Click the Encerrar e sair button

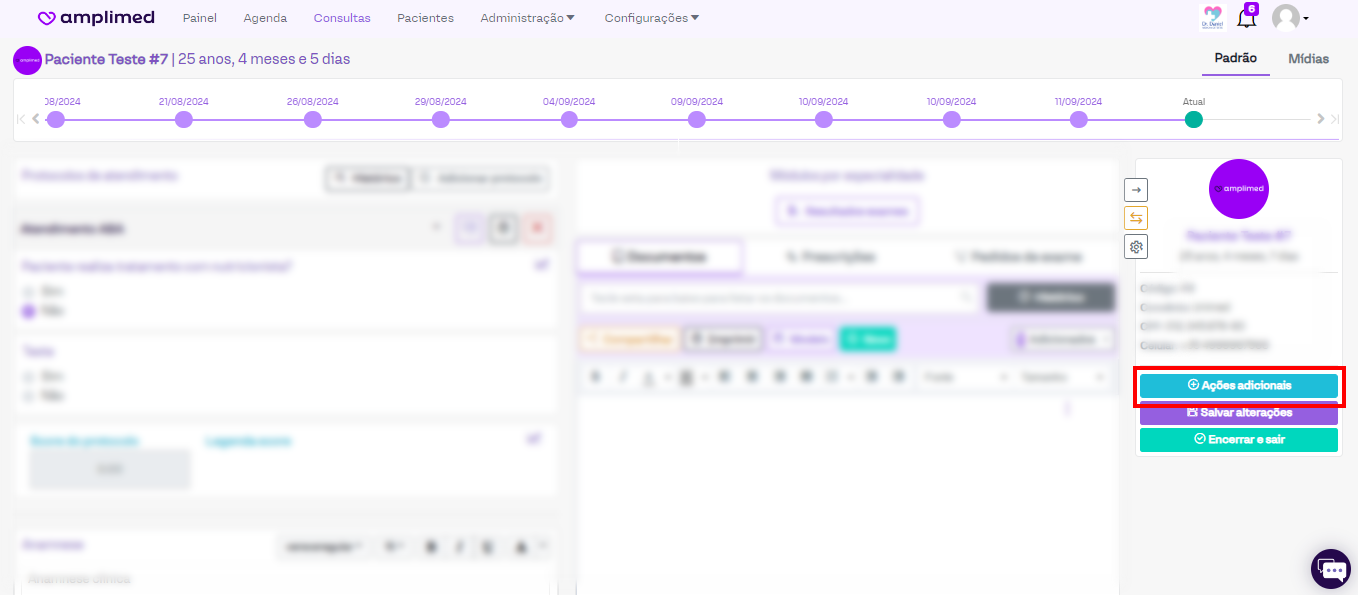[1238, 440]
